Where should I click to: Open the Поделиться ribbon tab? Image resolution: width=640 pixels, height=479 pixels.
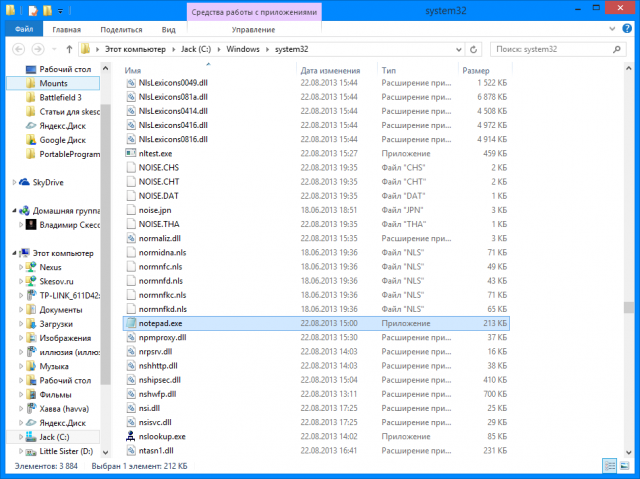coord(121,30)
